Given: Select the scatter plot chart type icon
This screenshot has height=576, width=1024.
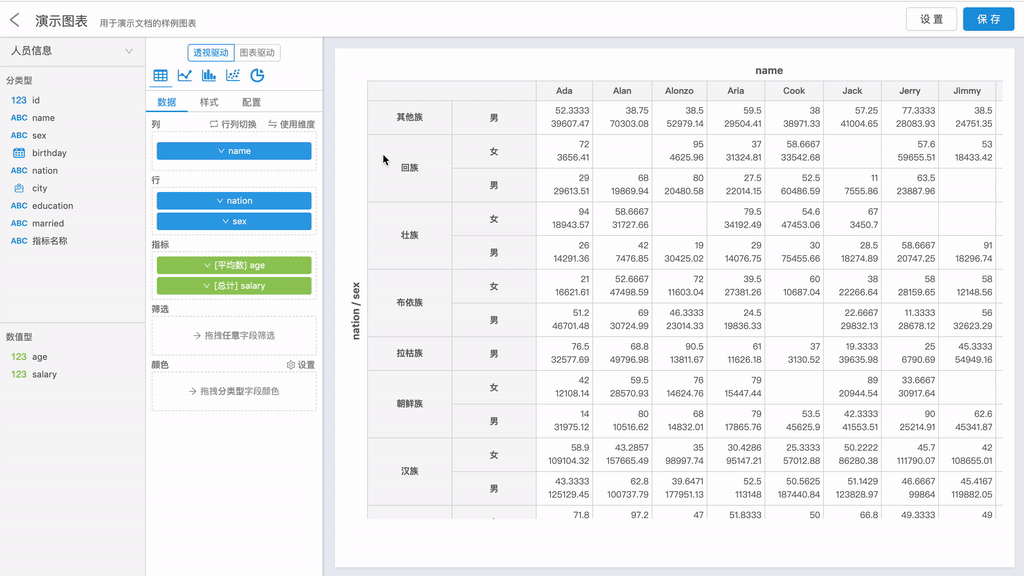Looking at the screenshot, I should coord(233,76).
